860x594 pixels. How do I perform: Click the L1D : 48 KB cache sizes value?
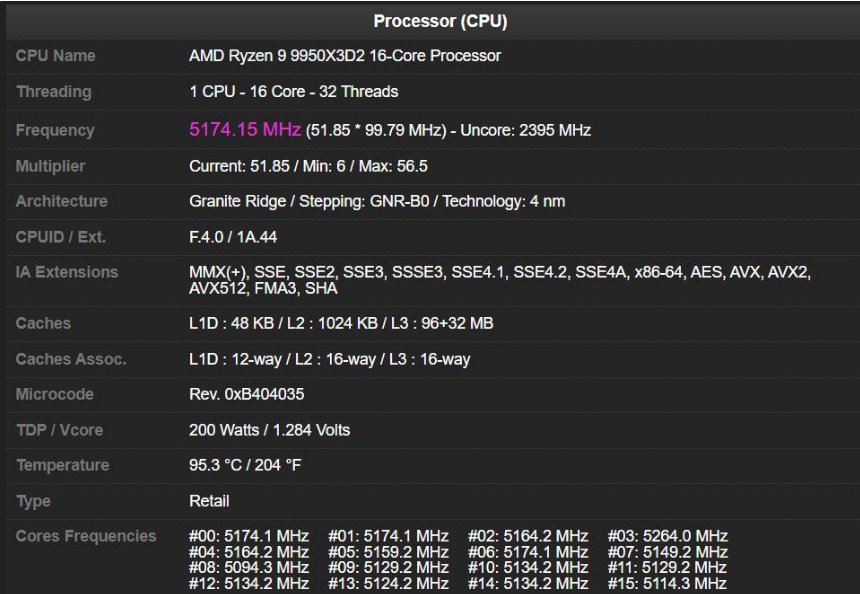(341, 323)
